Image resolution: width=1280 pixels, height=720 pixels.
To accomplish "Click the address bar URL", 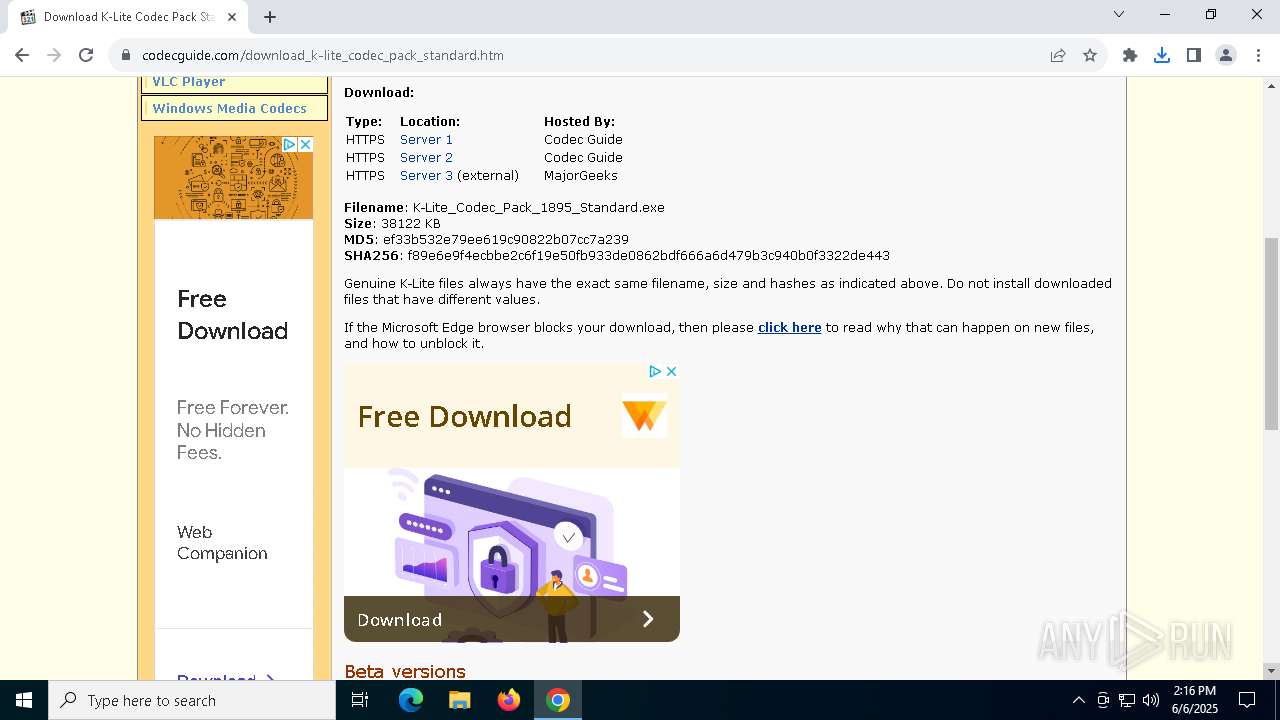I will [x=323, y=55].
